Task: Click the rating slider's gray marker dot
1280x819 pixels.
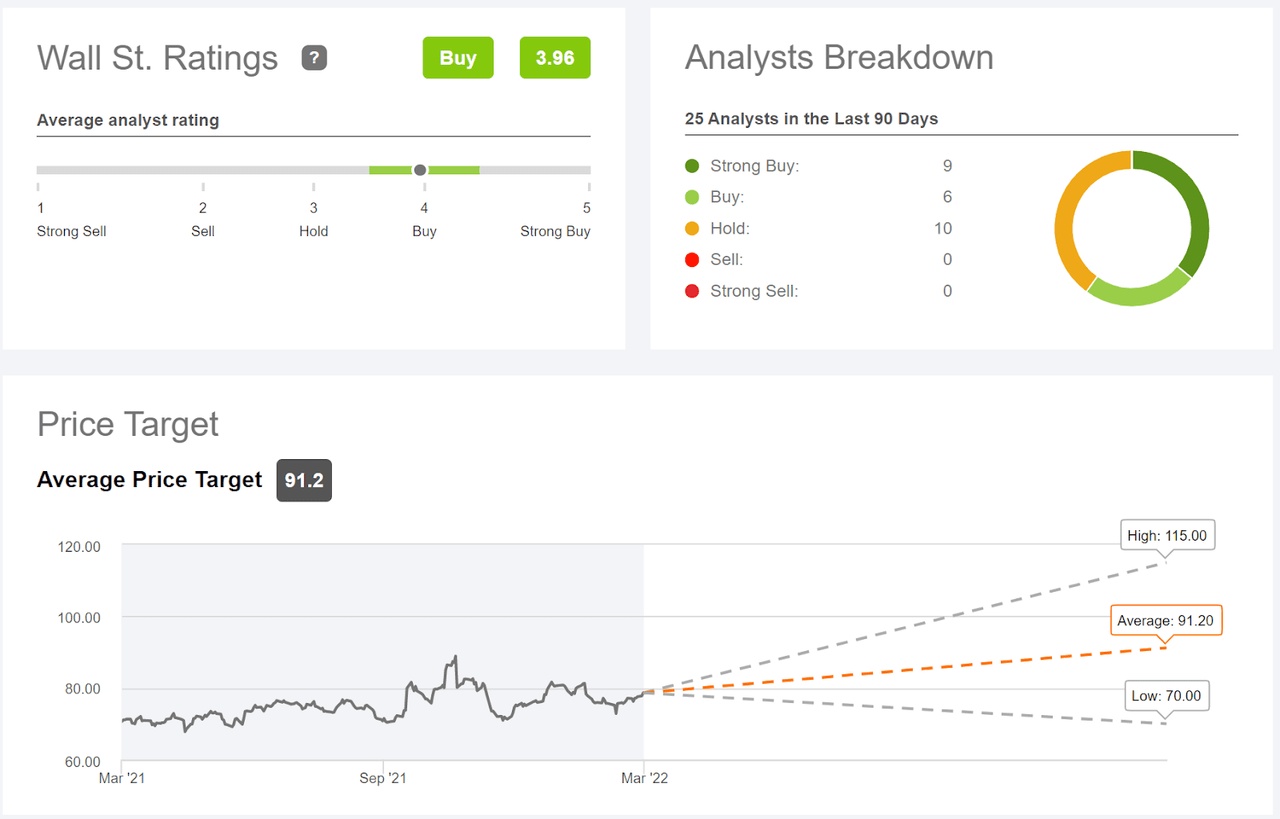Action: coord(420,170)
